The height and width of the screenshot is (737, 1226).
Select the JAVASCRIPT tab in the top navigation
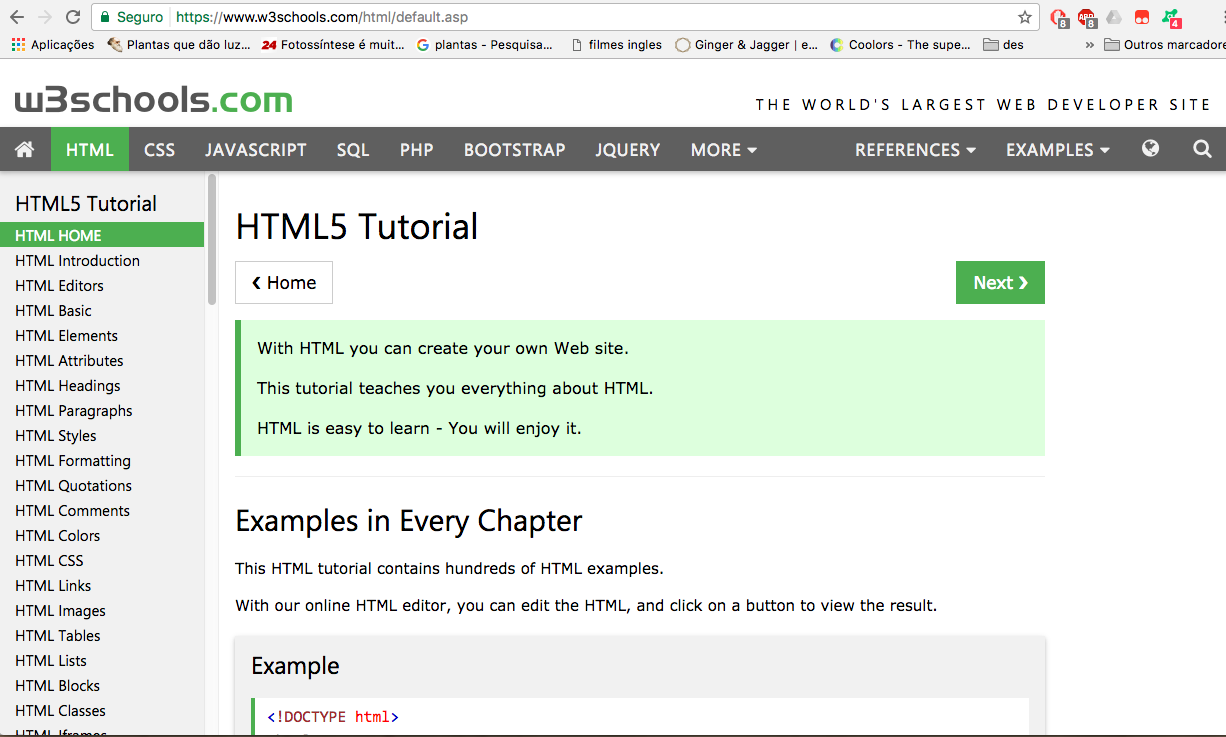click(x=256, y=149)
